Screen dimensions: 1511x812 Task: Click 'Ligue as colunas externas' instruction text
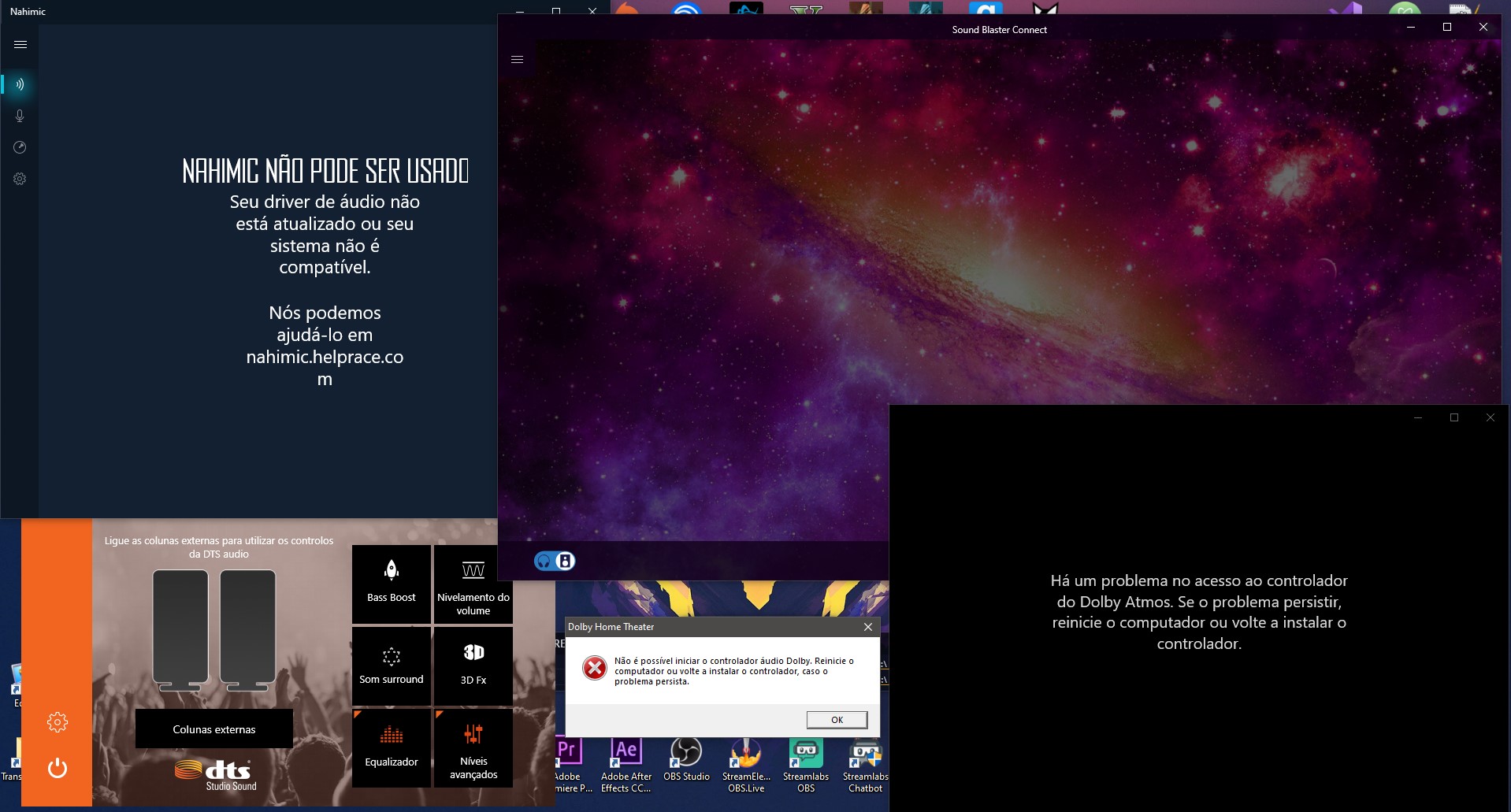pos(219,547)
